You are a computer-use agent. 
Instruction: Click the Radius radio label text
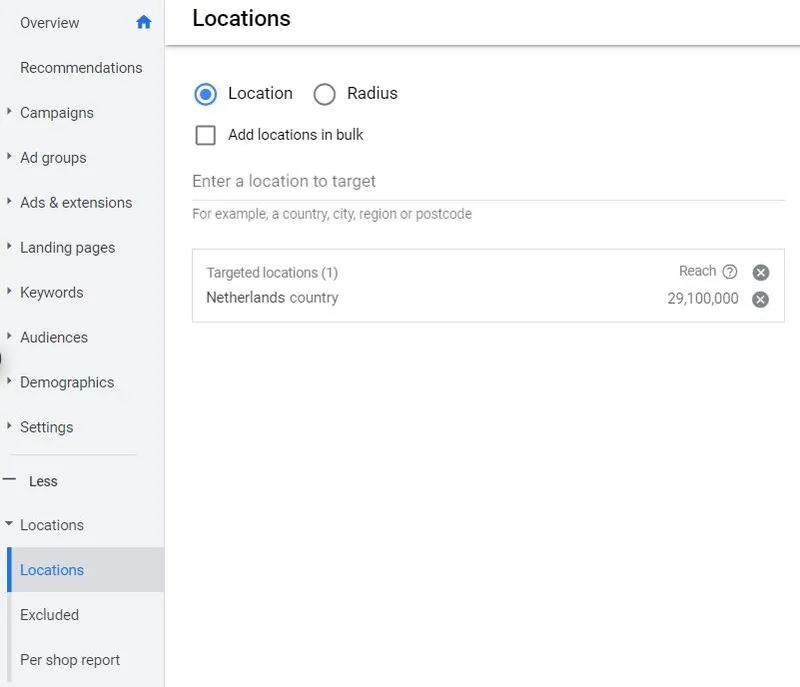(372, 93)
